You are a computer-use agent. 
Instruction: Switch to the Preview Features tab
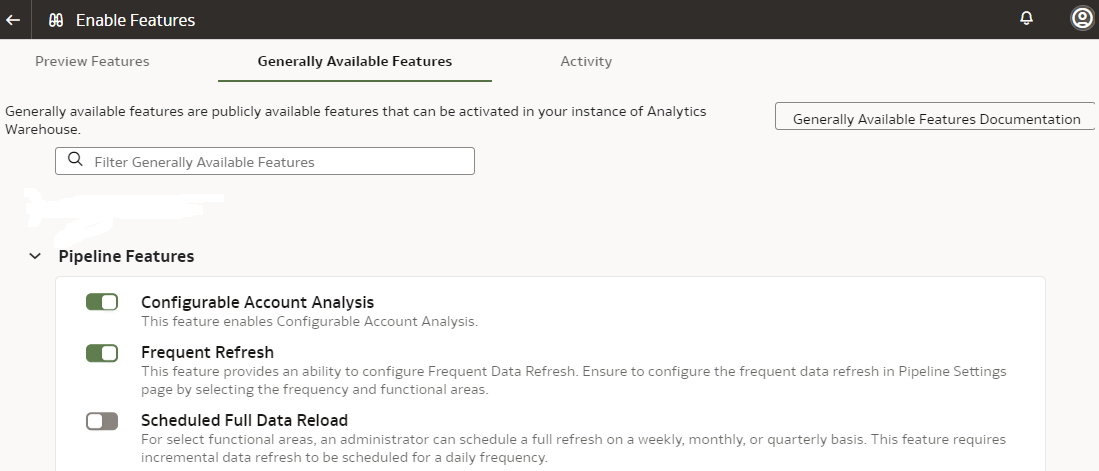[92, 61]
